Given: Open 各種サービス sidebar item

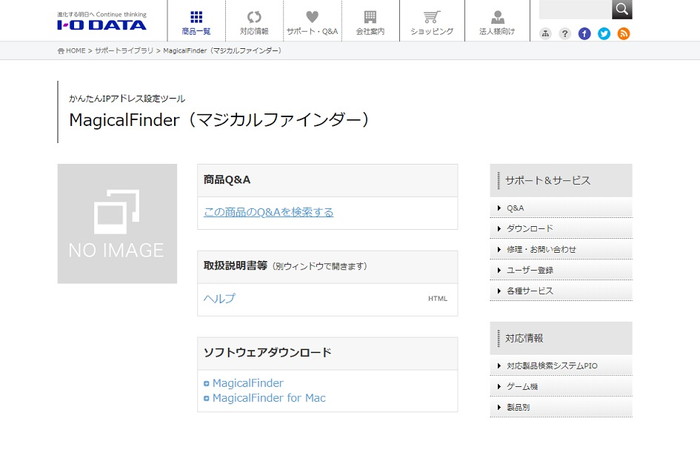Looking at the screenshot, I should [x=561, y=291].
